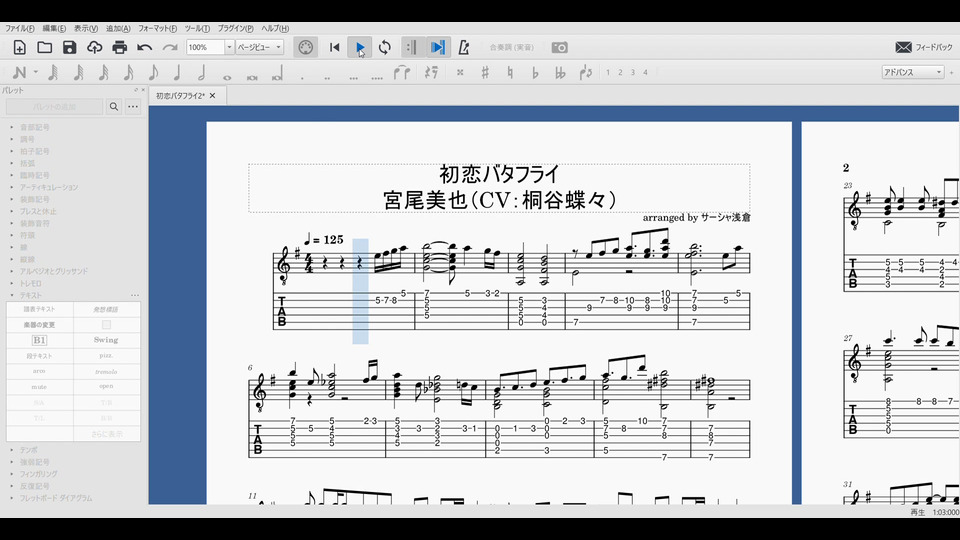960x540 pixels.
Task: Open note input mode arrow dropdown
Action: coord(36,72)
